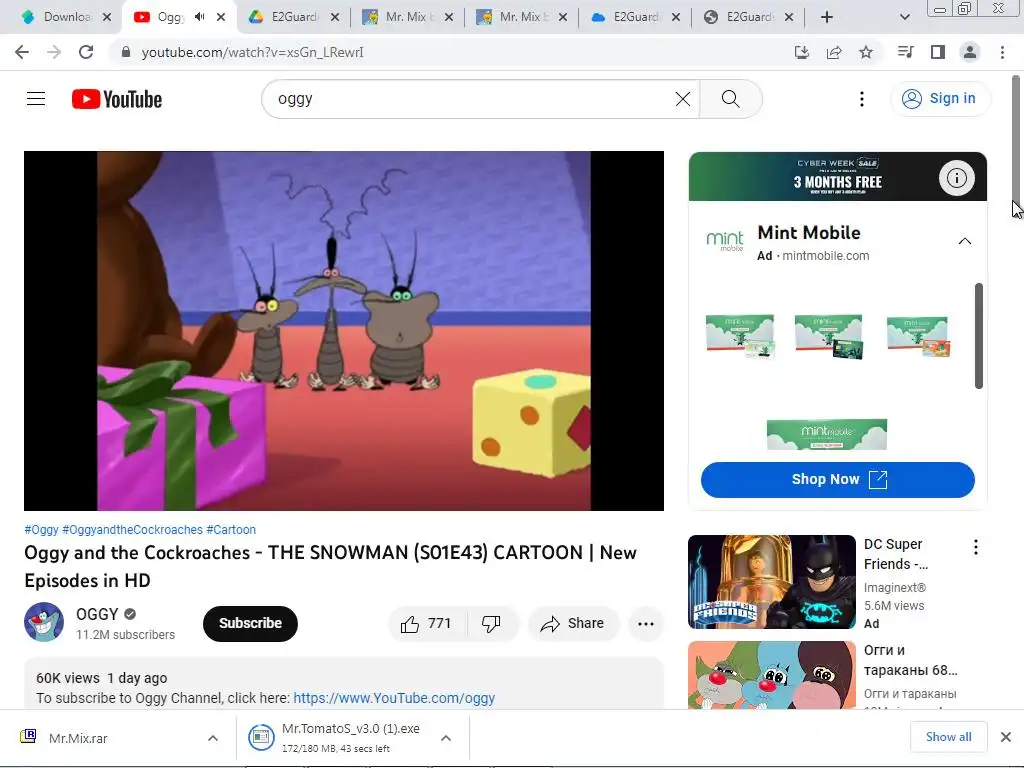Collapse the Mint Mobile ad panel
1024x768 pixels.
[x=965, y=241]
